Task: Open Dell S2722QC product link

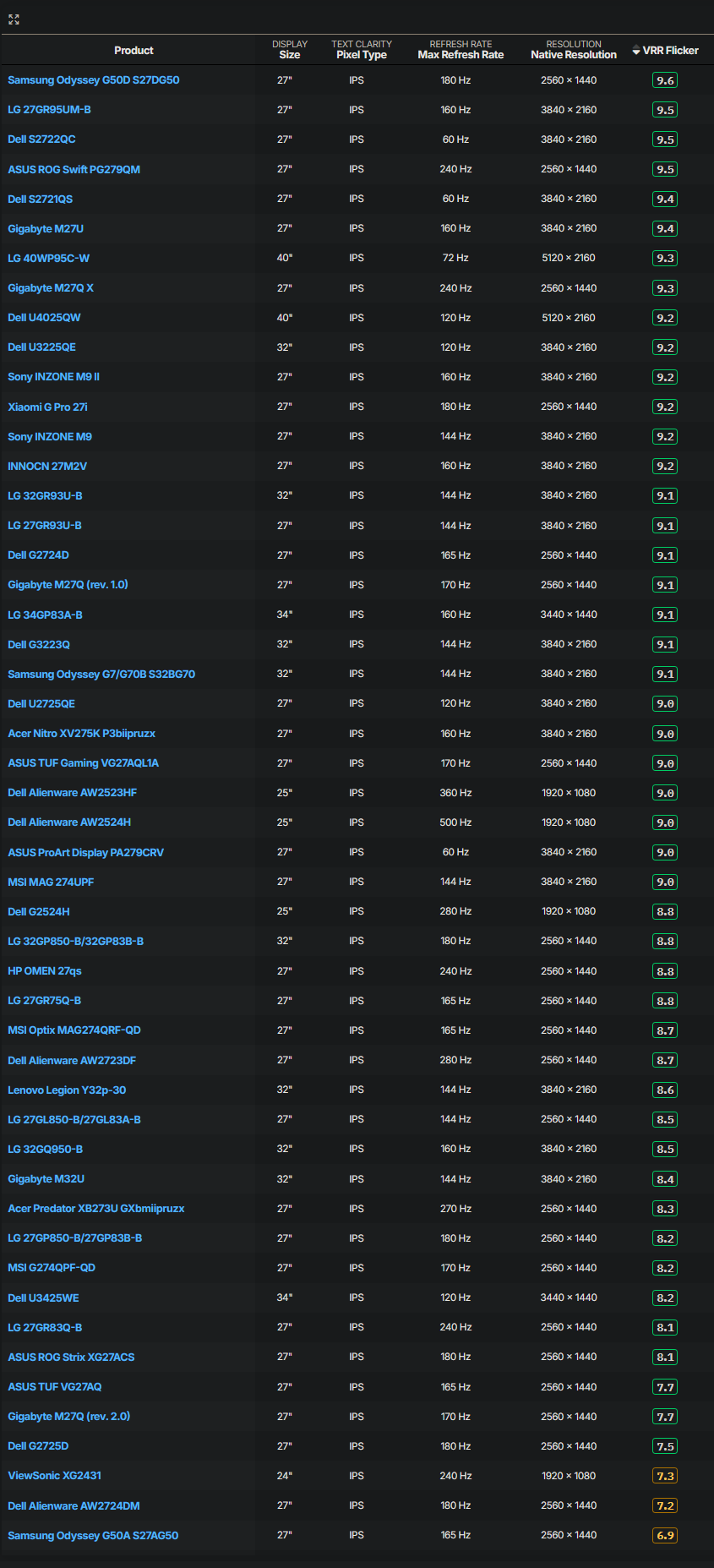Action: point(41,139)
